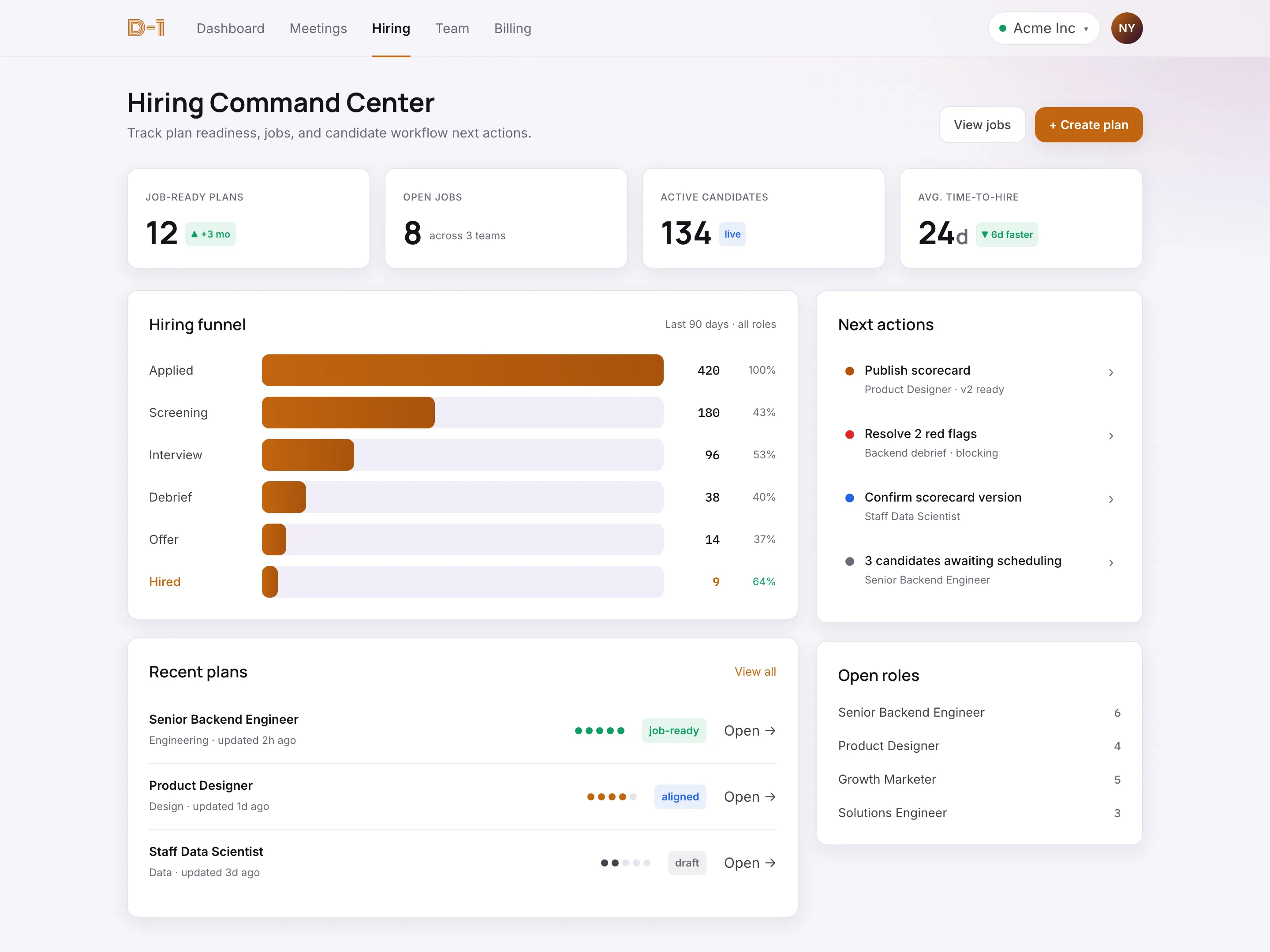Switch to the Meetings tab
Screen dimensions: 1270x952
pos(318,28)
